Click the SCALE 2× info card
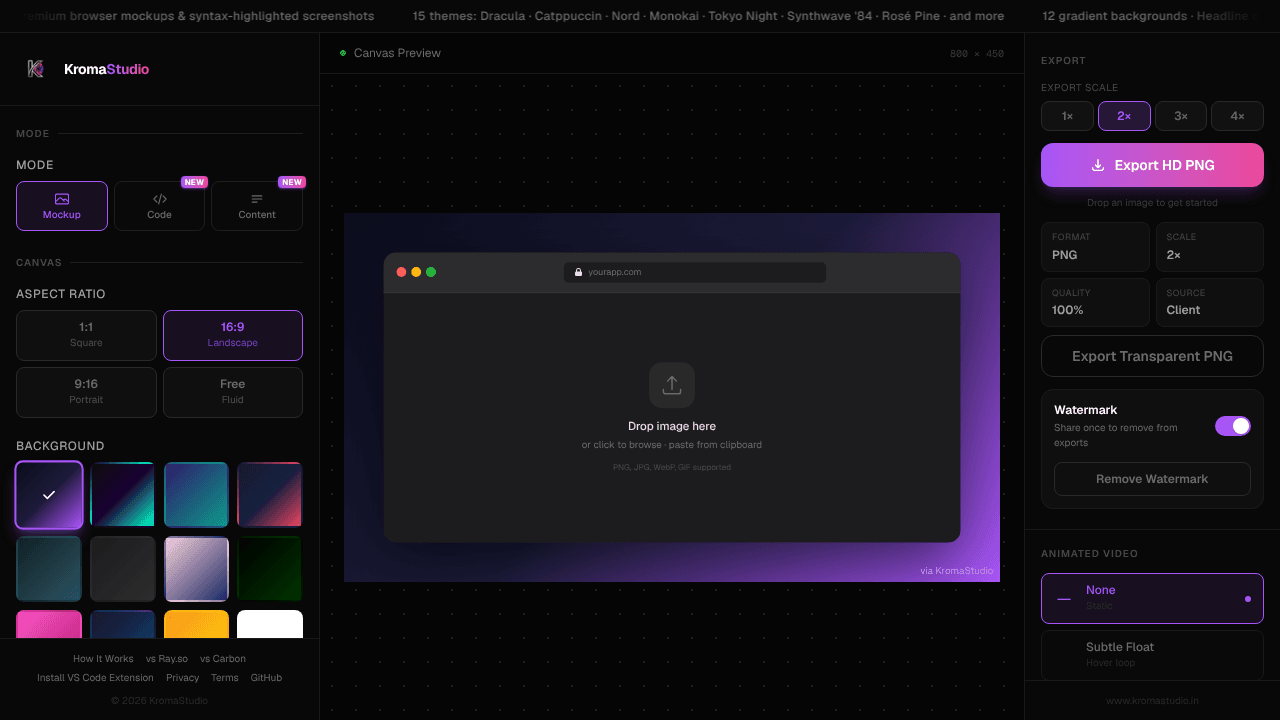 pyautogui.click(x=1210, y=247)
